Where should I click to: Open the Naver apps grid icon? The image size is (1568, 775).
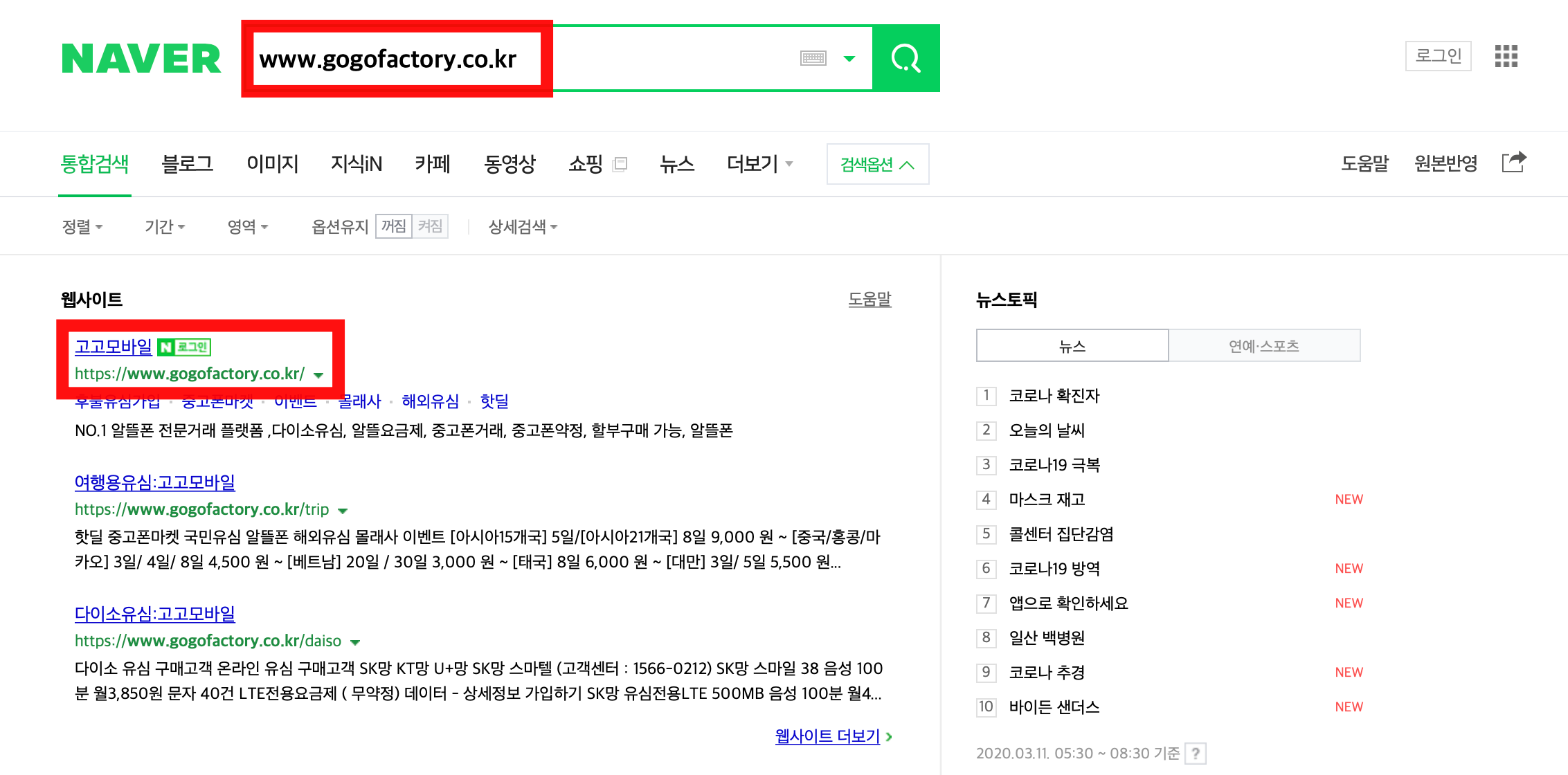[x=1506, y=56]
